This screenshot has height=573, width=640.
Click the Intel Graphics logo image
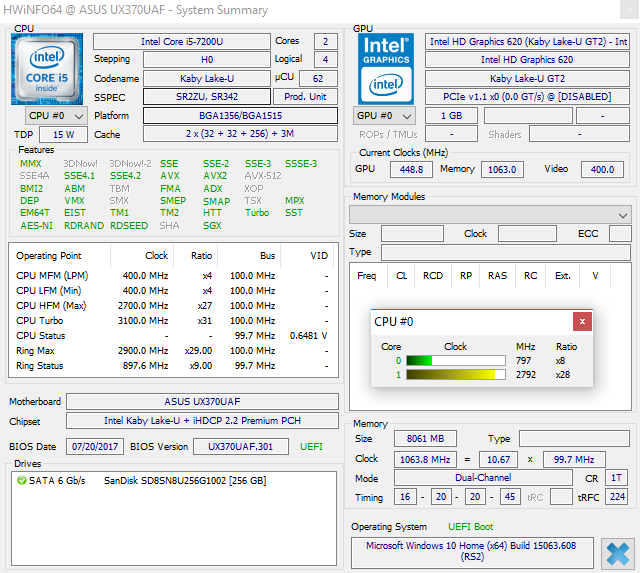point(386,69)
